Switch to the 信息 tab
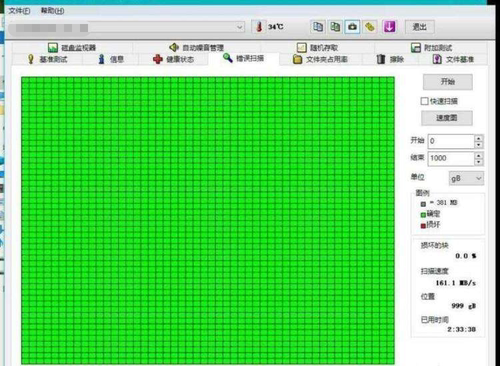The image size is (500, 366). pyautogui.click(x=111, y=59)
